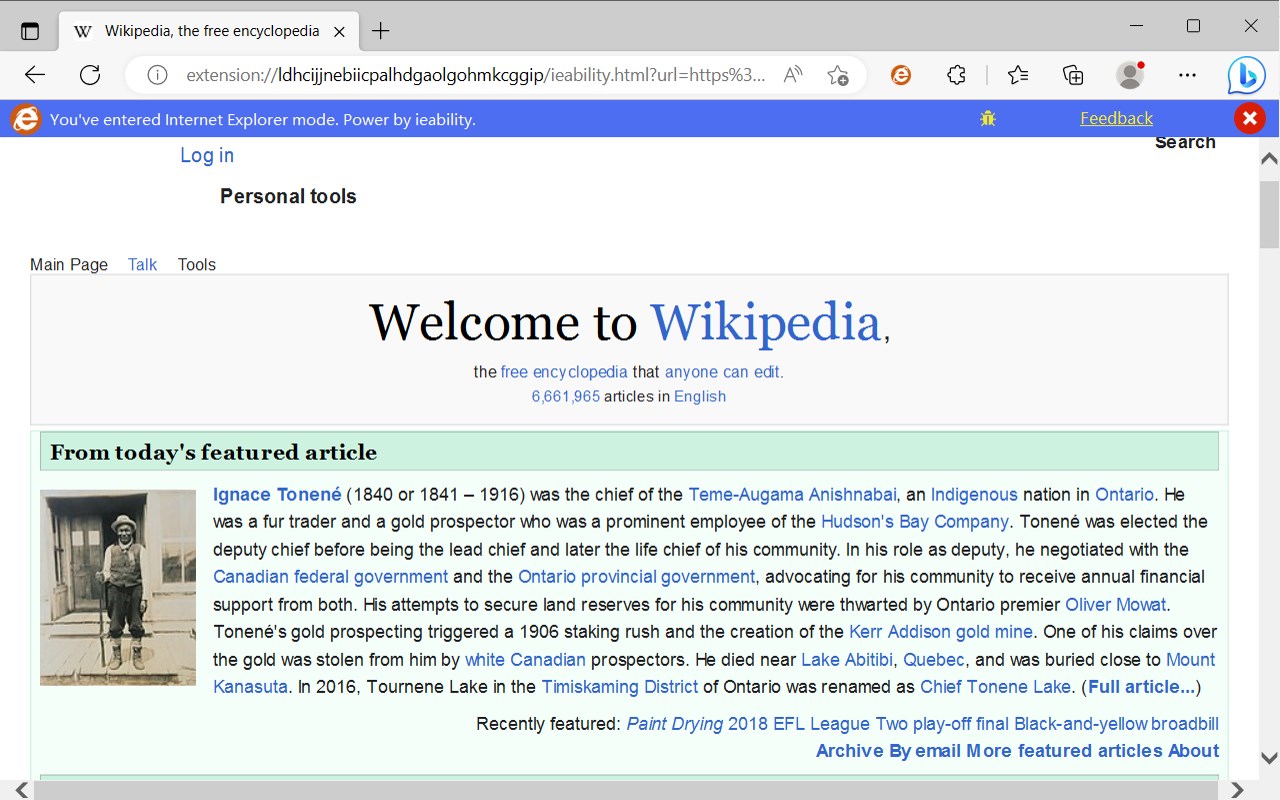Open the Extensions puzzle menu
Screen dimensions: 1280x800
[x=956, y=75]
